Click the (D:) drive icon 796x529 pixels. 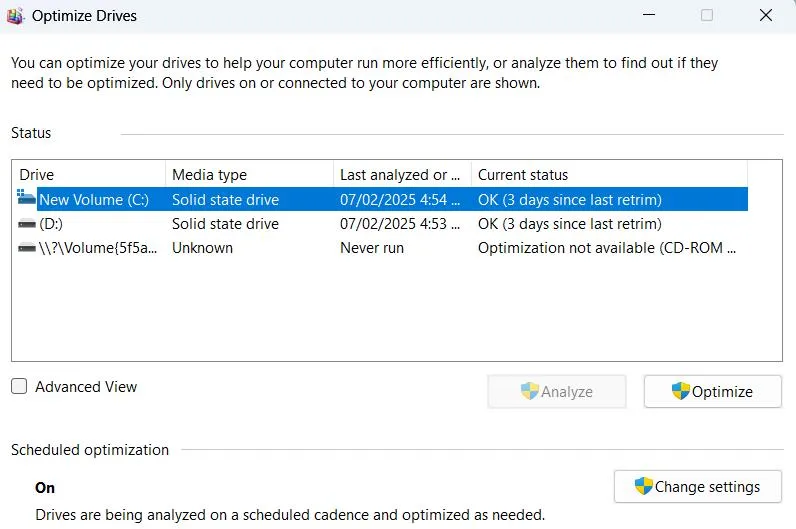27,224
